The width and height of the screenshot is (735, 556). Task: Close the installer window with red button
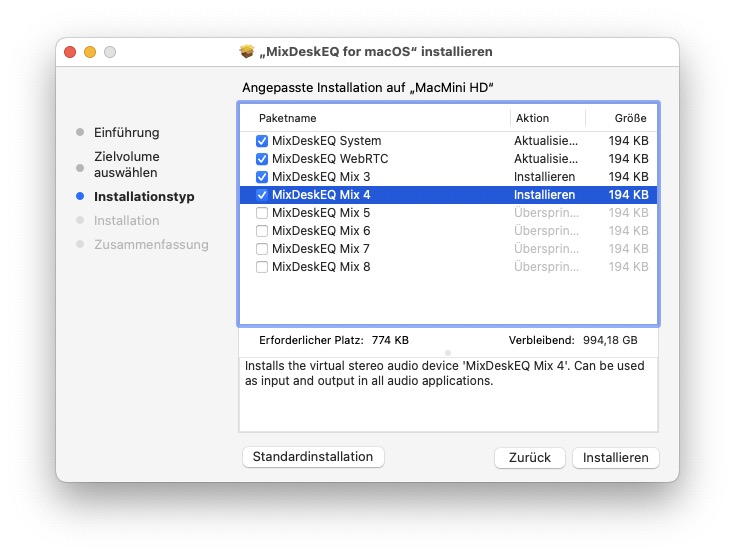70,52
